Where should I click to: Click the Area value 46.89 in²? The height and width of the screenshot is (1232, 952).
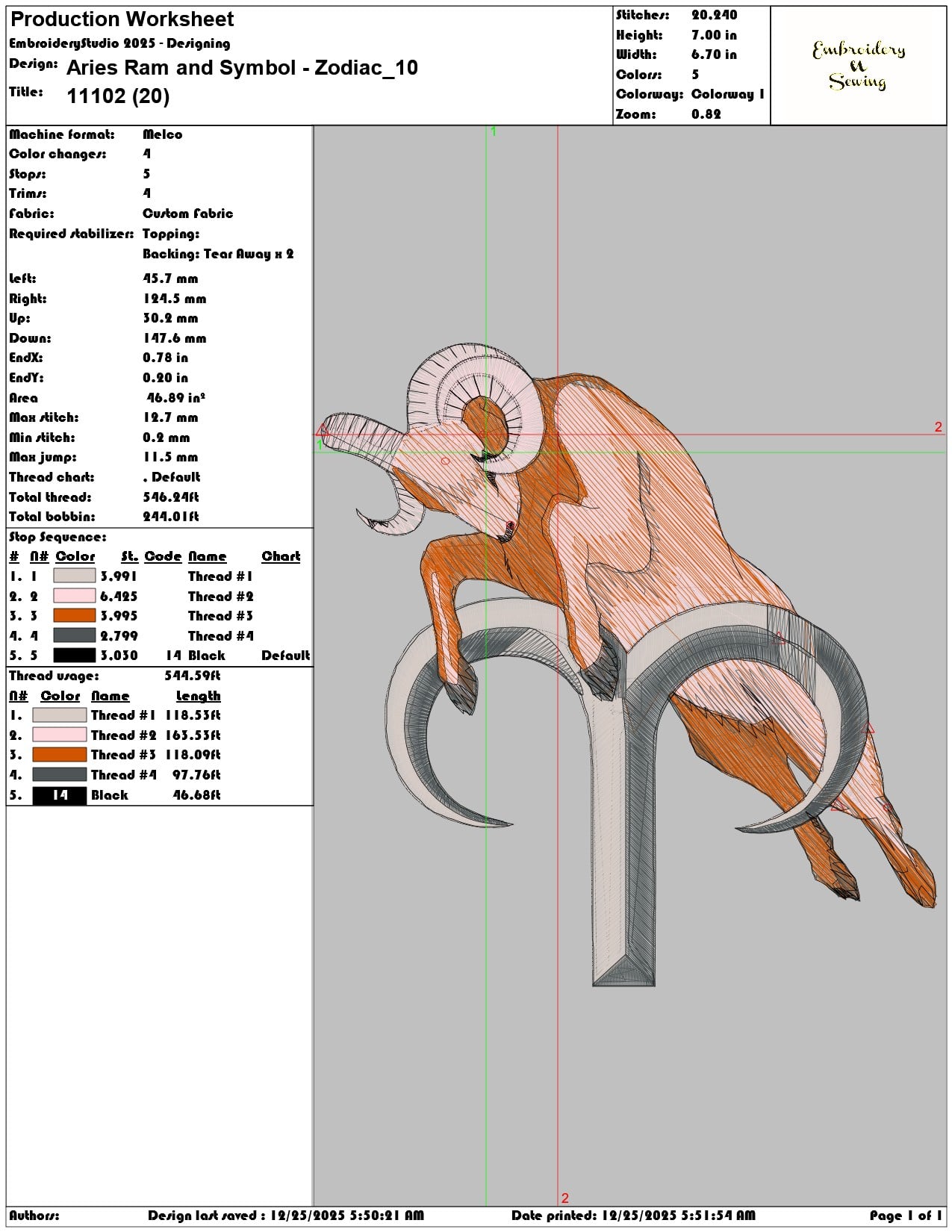coord(176,398)
